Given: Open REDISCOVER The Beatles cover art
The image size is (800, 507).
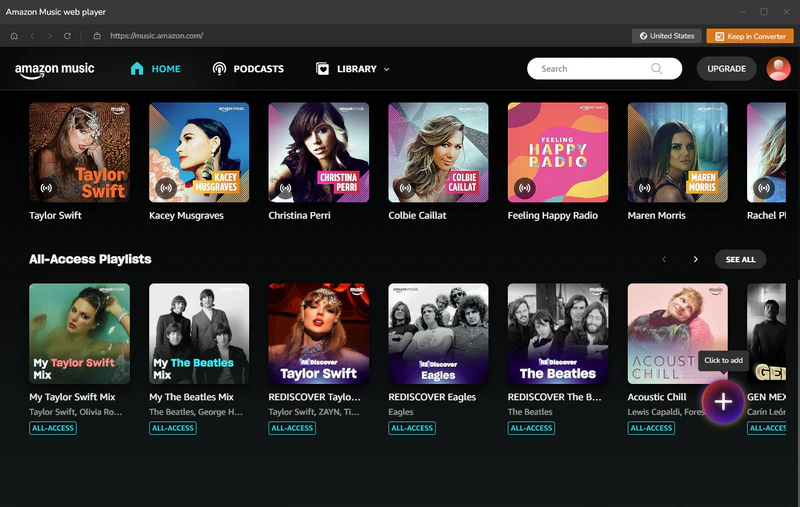Looking at the screenshot, I should 558,334.
